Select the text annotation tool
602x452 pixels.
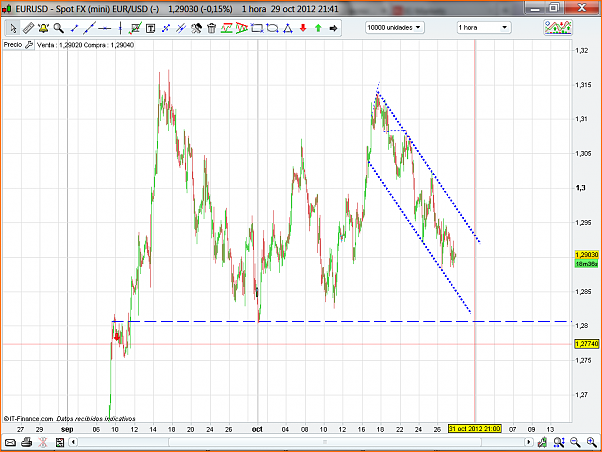pos(150,28)
